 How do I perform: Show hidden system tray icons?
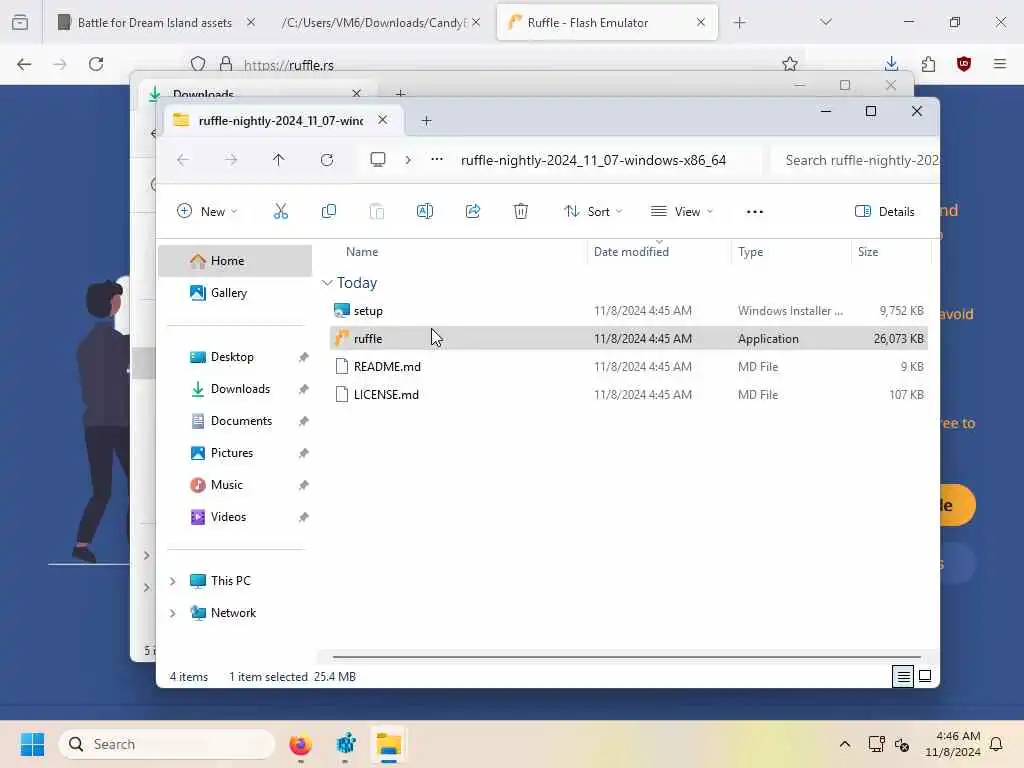[x=844, y=744]
